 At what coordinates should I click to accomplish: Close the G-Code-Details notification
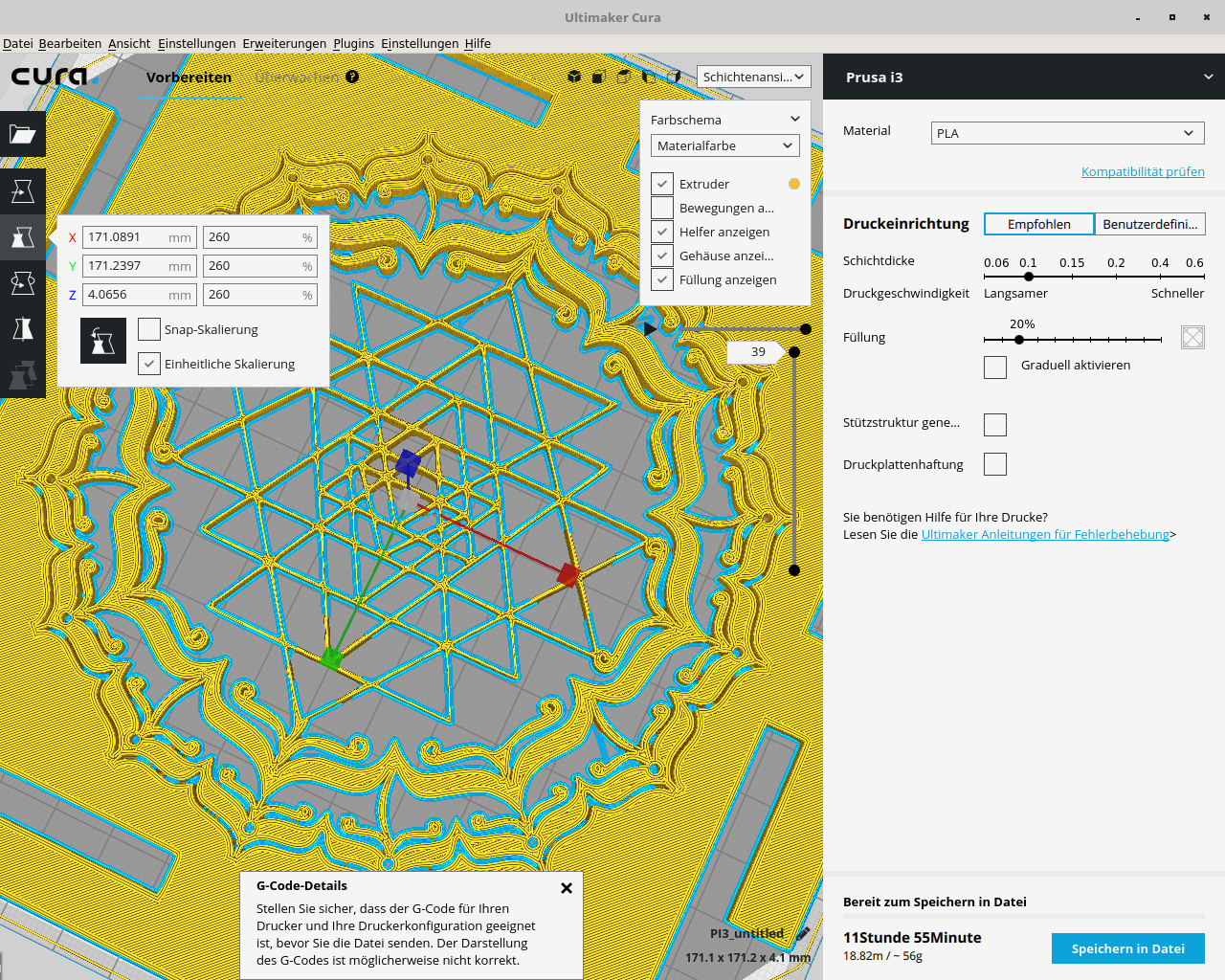(x=567, y=888)
